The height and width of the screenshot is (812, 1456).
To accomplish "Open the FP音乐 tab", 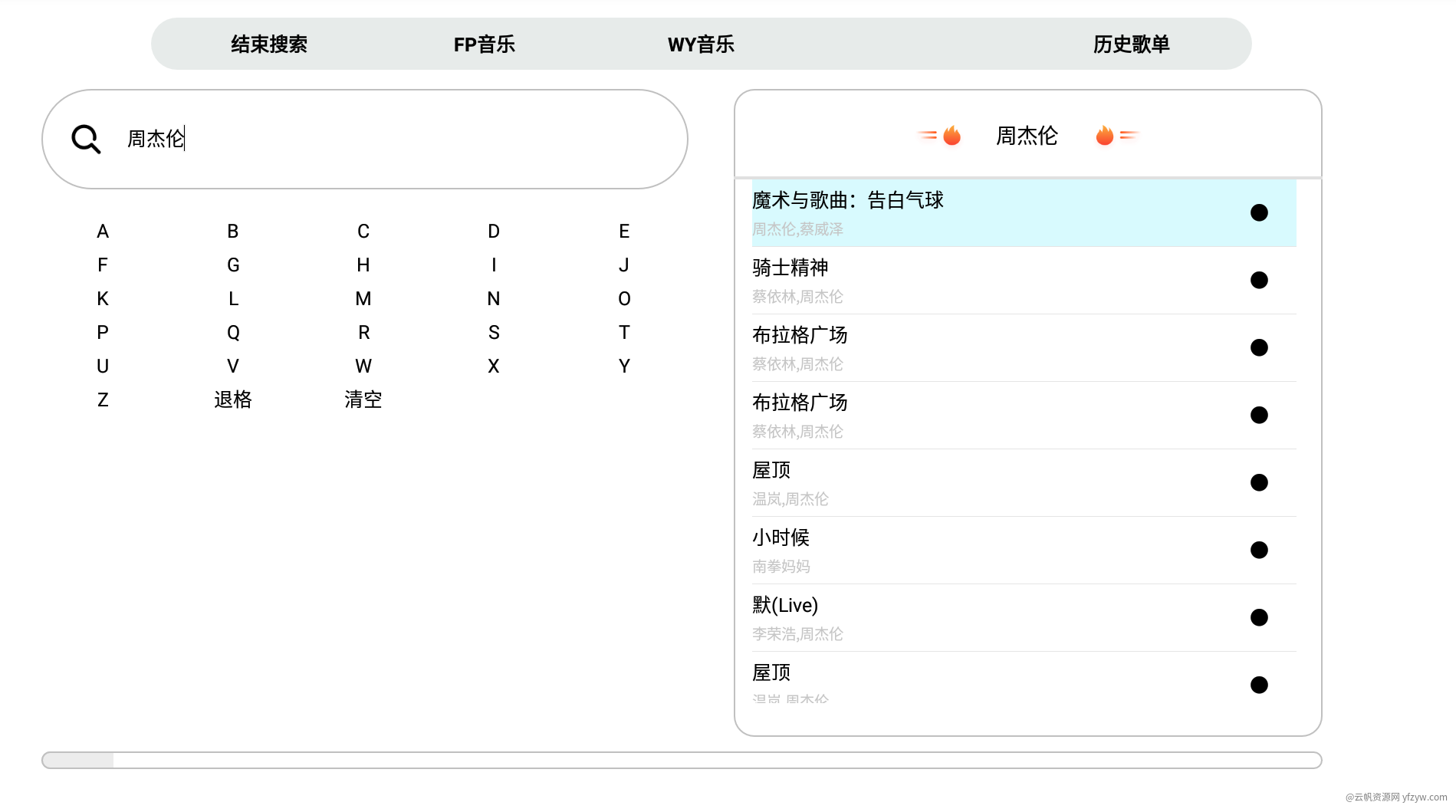I will (x=485, y=44).
